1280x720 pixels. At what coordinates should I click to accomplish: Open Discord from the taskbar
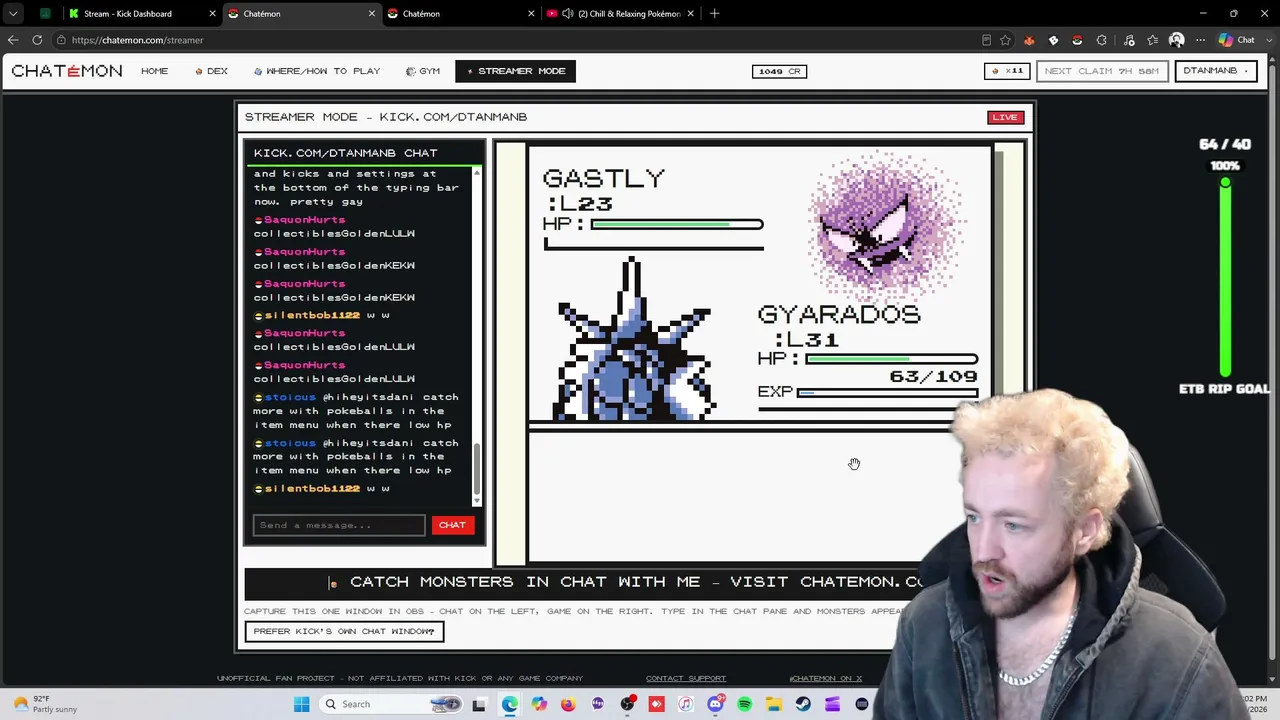[715, 704]
